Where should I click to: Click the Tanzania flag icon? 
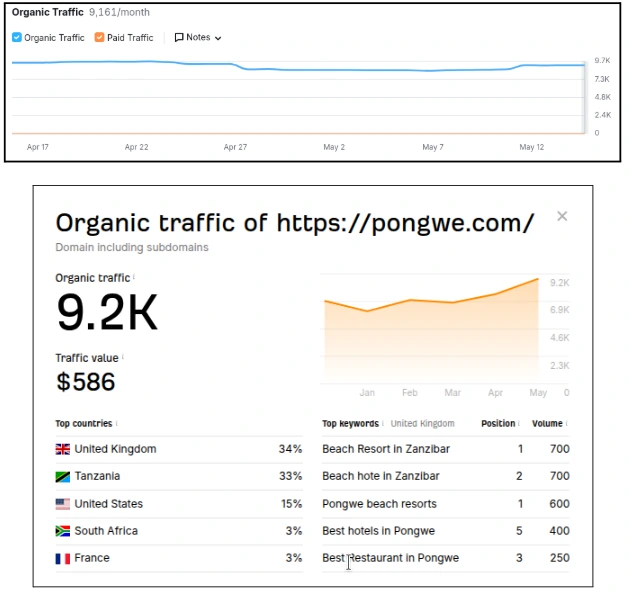(63, 476)
